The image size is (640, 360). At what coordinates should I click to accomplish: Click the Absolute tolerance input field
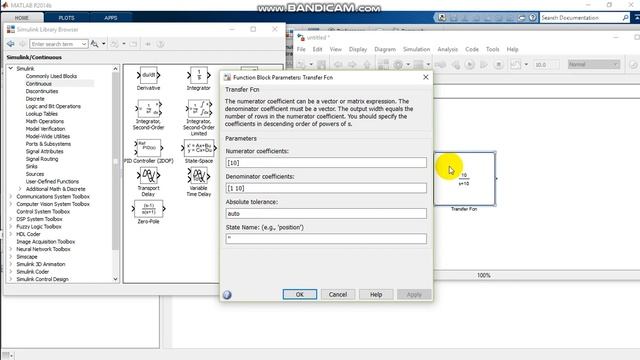click(326, 213)
